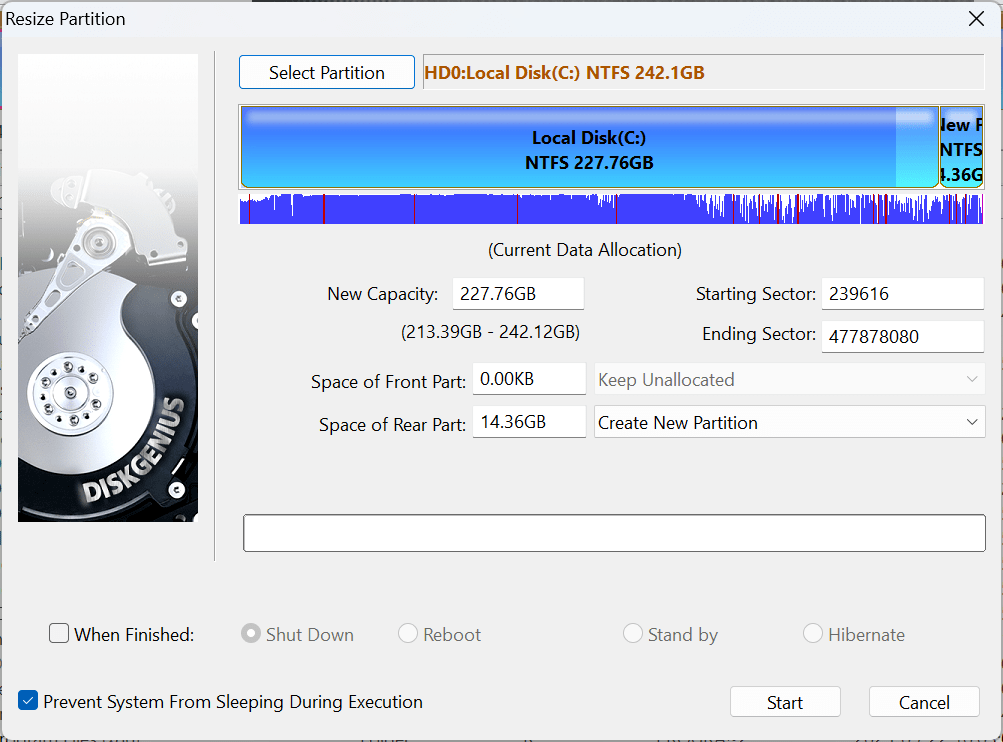The height and width of the screenshot is (742, 1003).
Task: Select the small new partition block
Action: tap(962, 149)
